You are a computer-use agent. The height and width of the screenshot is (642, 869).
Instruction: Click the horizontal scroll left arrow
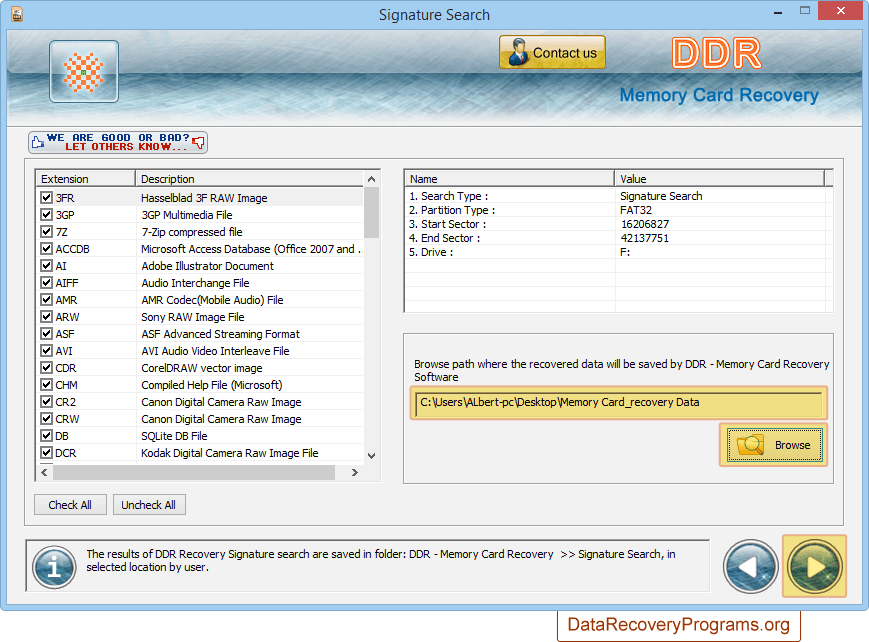[x=44, y=472]
